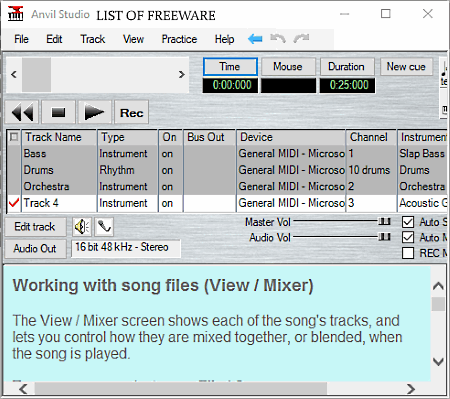Click the Instrument type cell for Track 4
The image size is (450, 399).
tap(128, 203)
